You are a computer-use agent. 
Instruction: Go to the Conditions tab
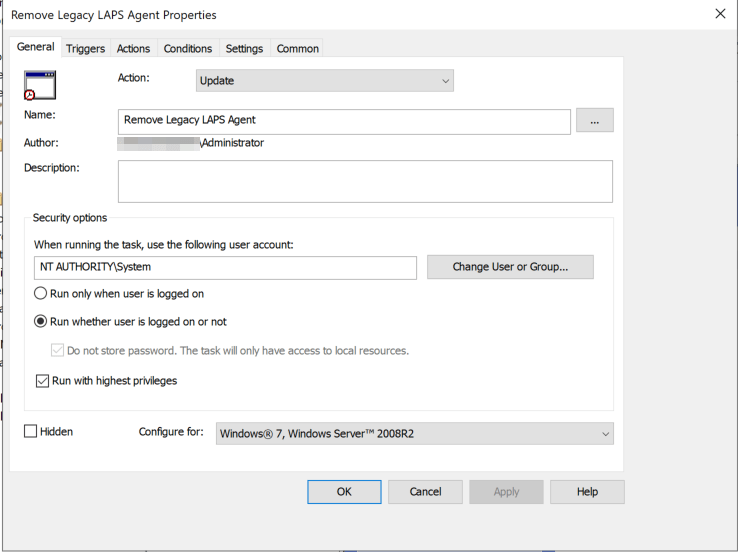tap(188, 48)
